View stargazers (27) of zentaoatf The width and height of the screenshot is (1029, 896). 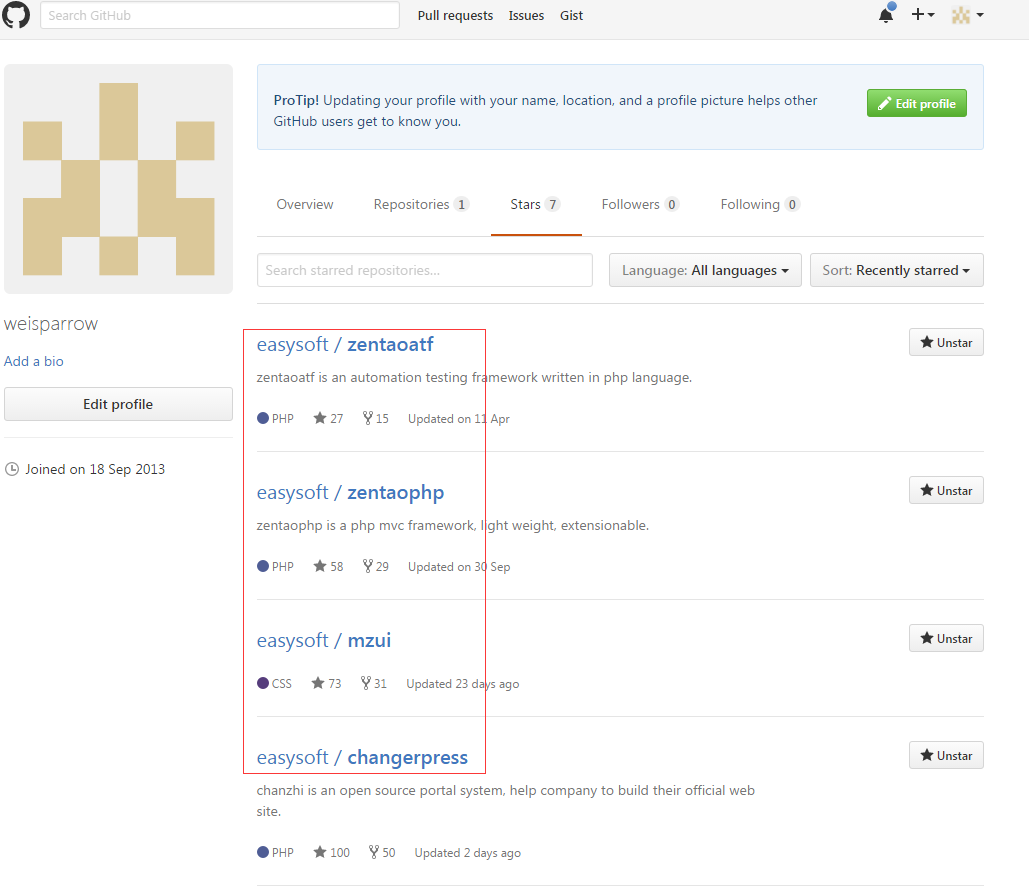point(328,418)
